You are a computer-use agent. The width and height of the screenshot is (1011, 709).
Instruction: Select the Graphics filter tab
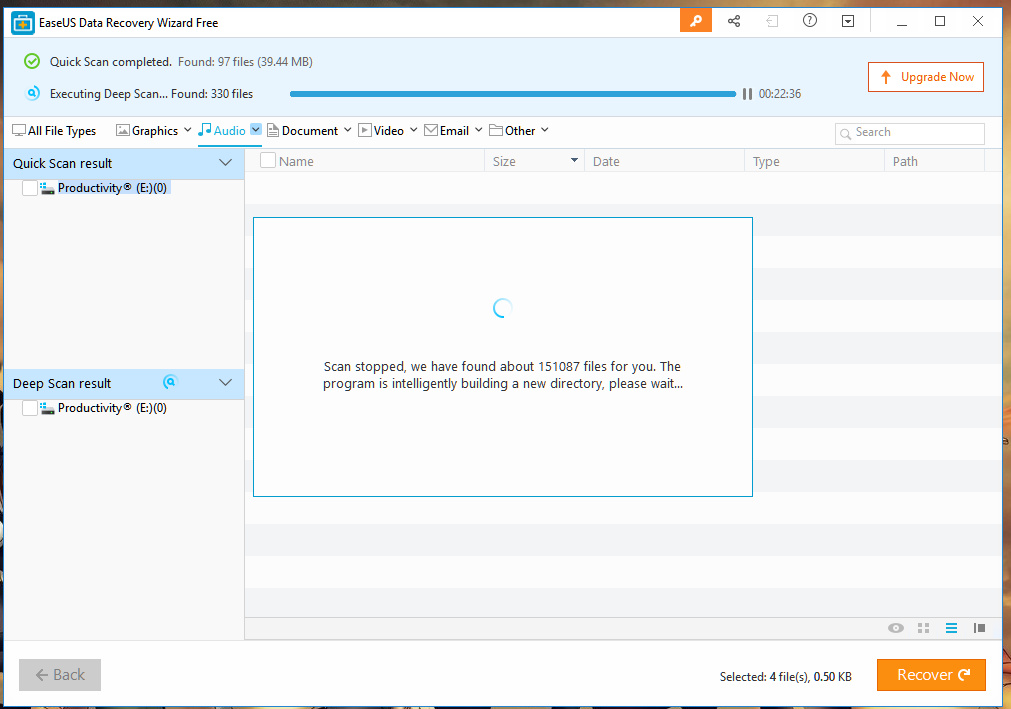tap(147, 131)
